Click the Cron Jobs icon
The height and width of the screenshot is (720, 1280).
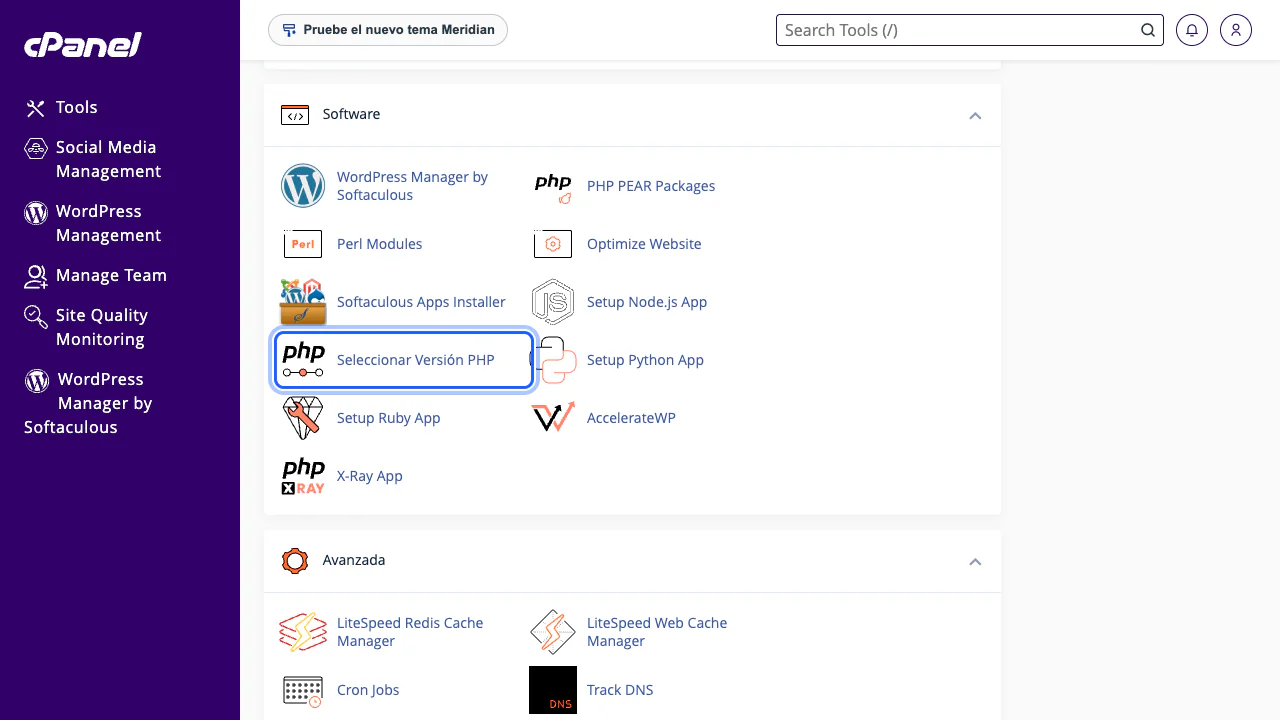[x=303, y=690]
